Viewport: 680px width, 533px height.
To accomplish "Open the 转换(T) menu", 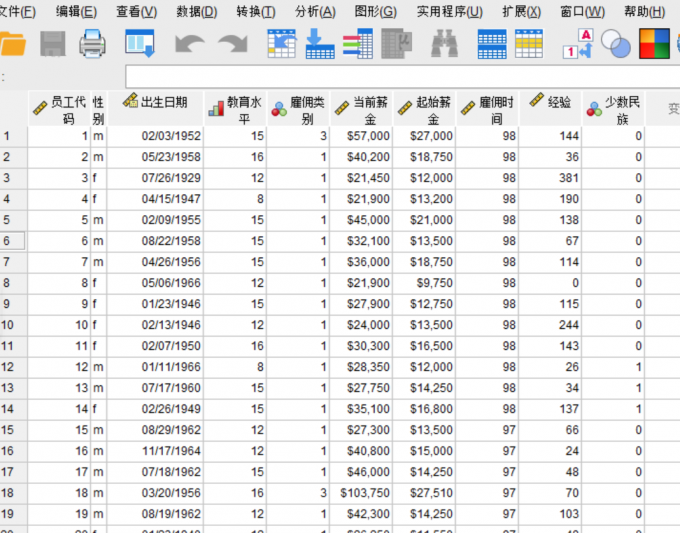I will (256, 12).
